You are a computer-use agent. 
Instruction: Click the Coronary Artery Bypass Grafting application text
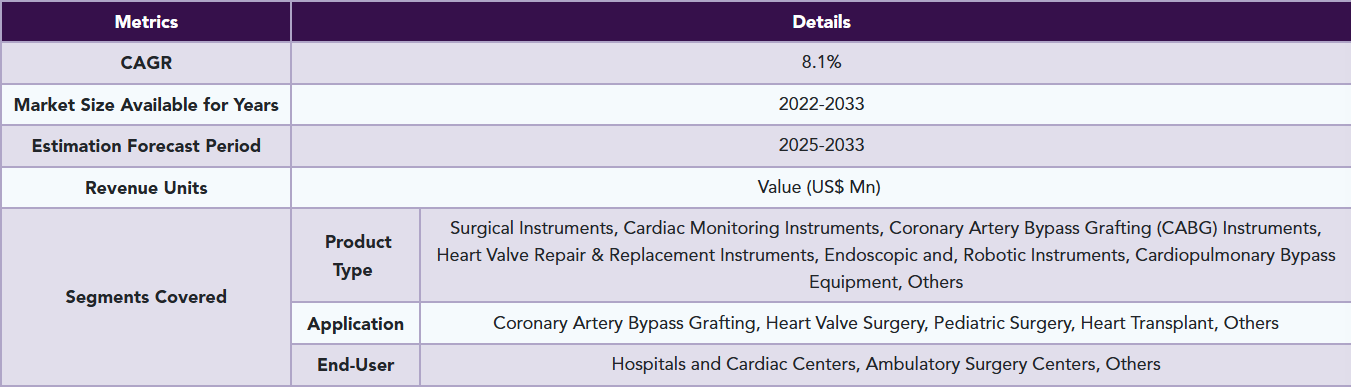(626, 324)
